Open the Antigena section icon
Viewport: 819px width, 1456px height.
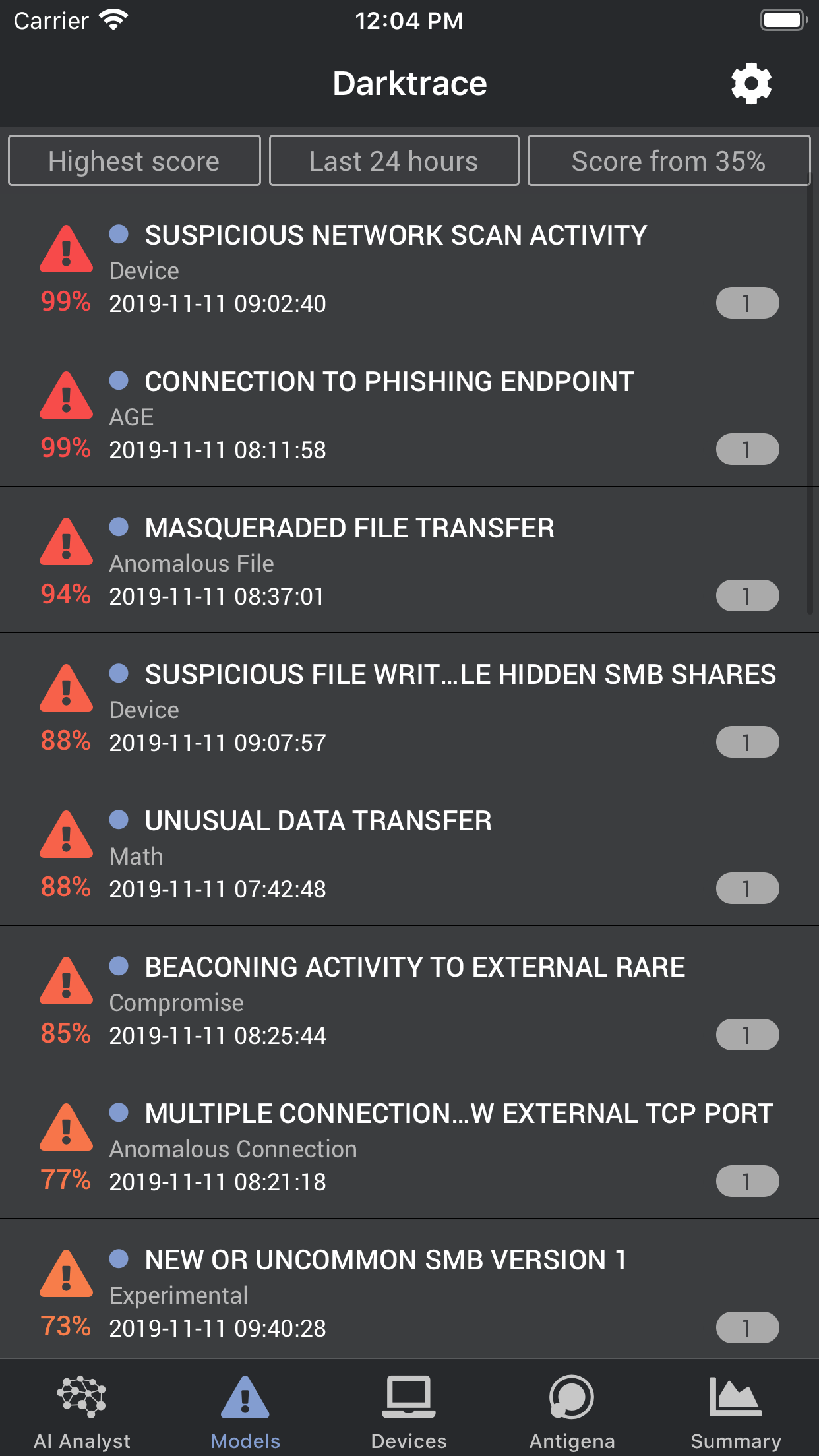[x=571, y=1396]
